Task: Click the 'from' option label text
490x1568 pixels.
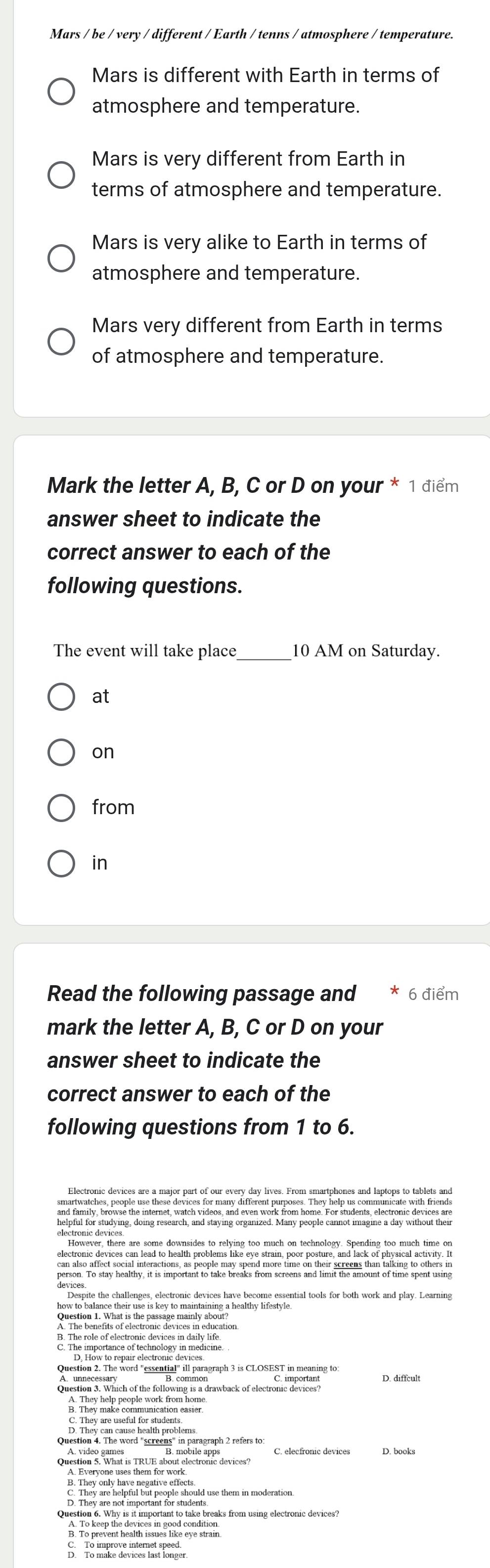Action: (113, 807)
